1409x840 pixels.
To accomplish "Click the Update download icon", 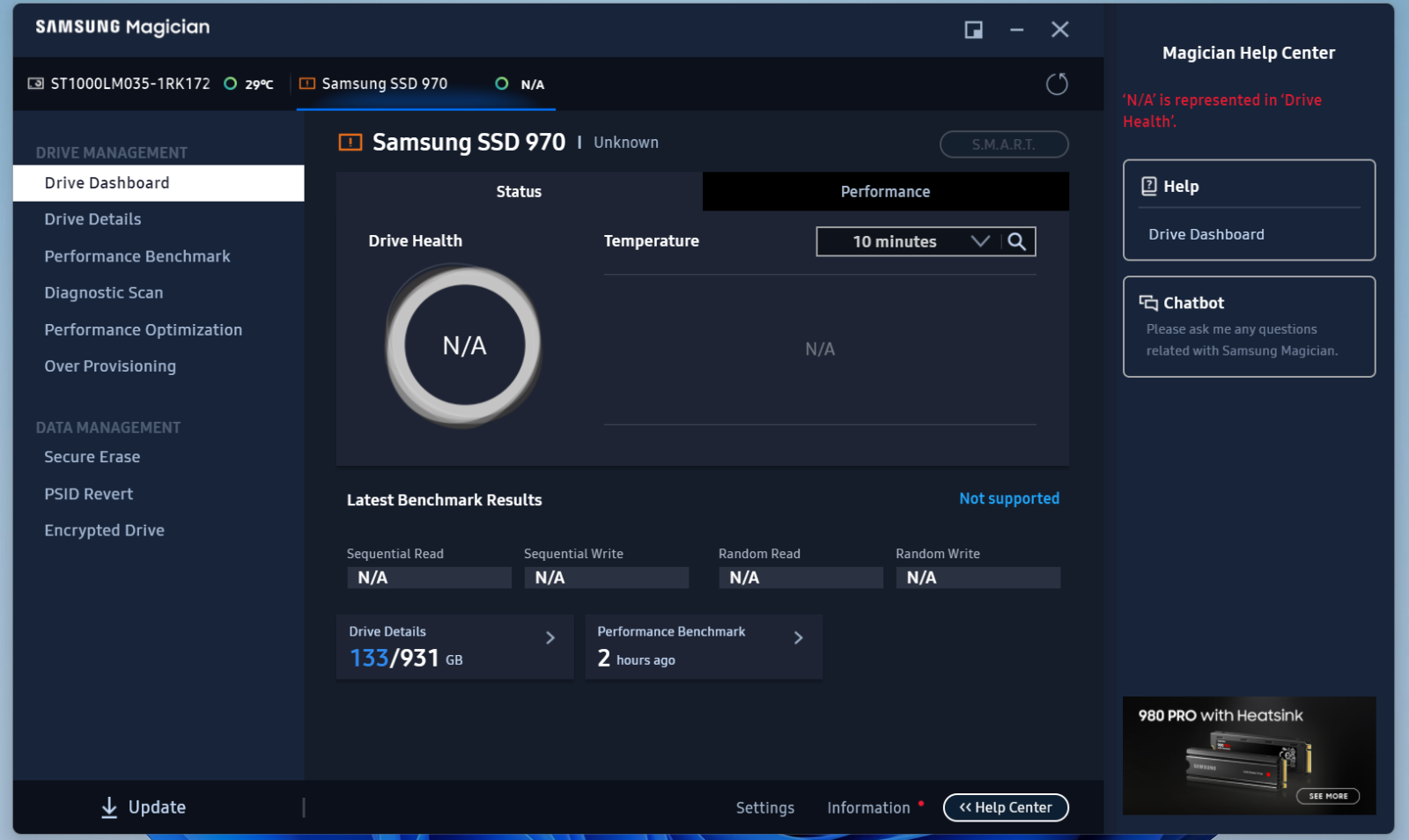I will 109,807.
